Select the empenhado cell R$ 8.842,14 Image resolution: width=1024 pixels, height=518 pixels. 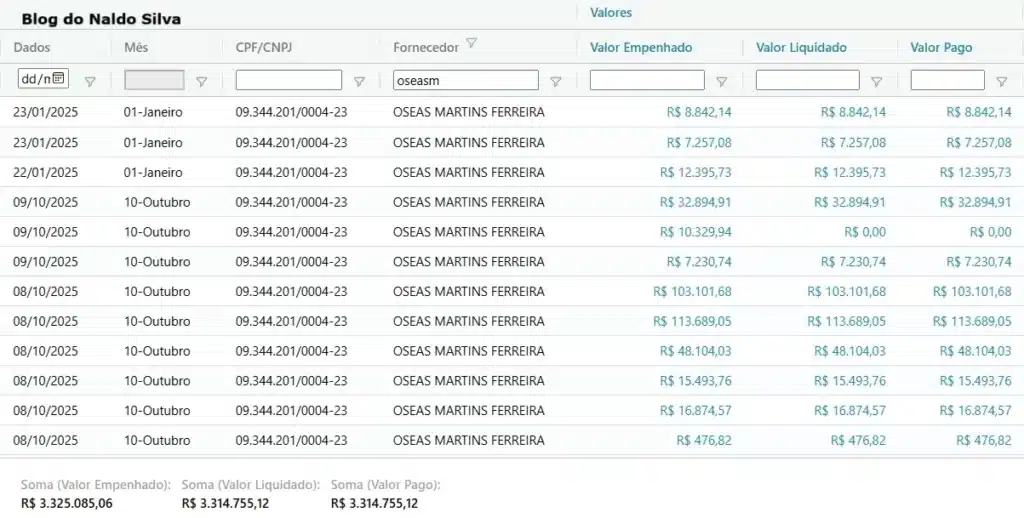699,112
